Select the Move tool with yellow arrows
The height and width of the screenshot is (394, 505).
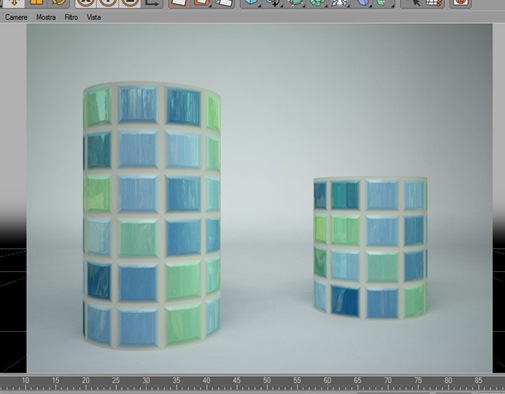[14, 3]
